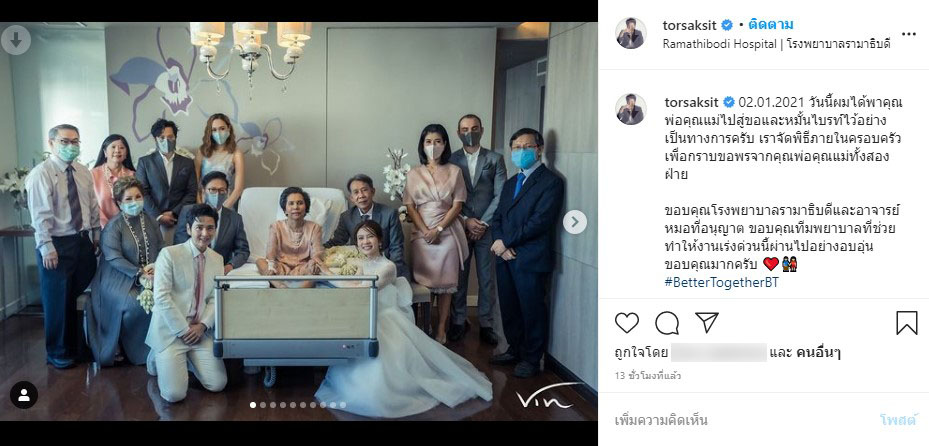Image resolution: width=929 pixels, height=446 pixels.
Task: Open comments with the speech bubble icon
Action: 667,323
